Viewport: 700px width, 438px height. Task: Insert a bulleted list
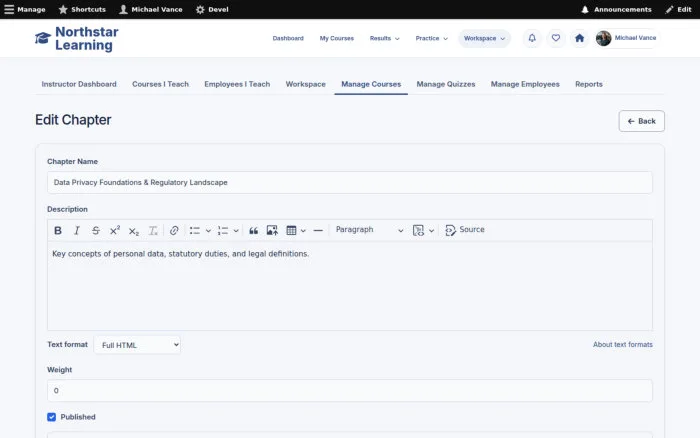click(195, 230)
